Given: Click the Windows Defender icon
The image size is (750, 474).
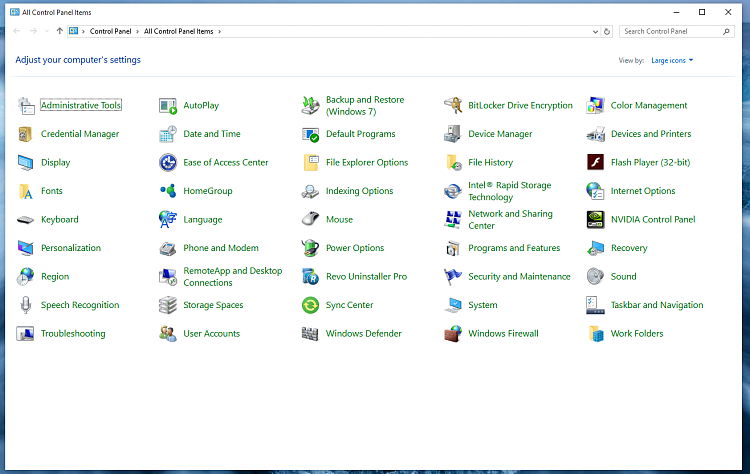Looking at the screenshot, I should click(x=310, y=334).
